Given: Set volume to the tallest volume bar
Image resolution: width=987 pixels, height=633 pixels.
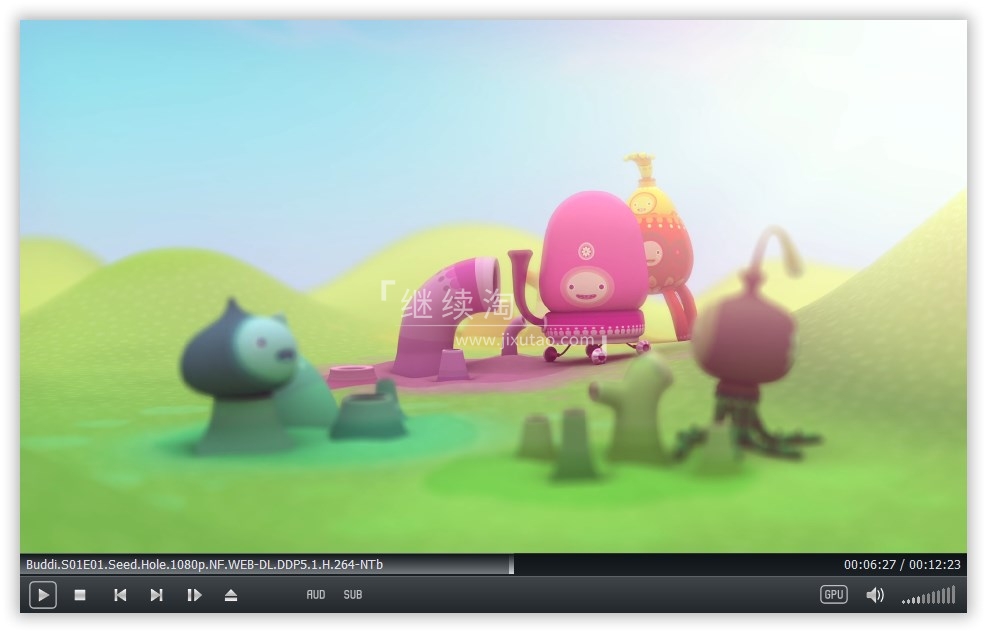Looking at the screenshot, I should tap(953, 595).
